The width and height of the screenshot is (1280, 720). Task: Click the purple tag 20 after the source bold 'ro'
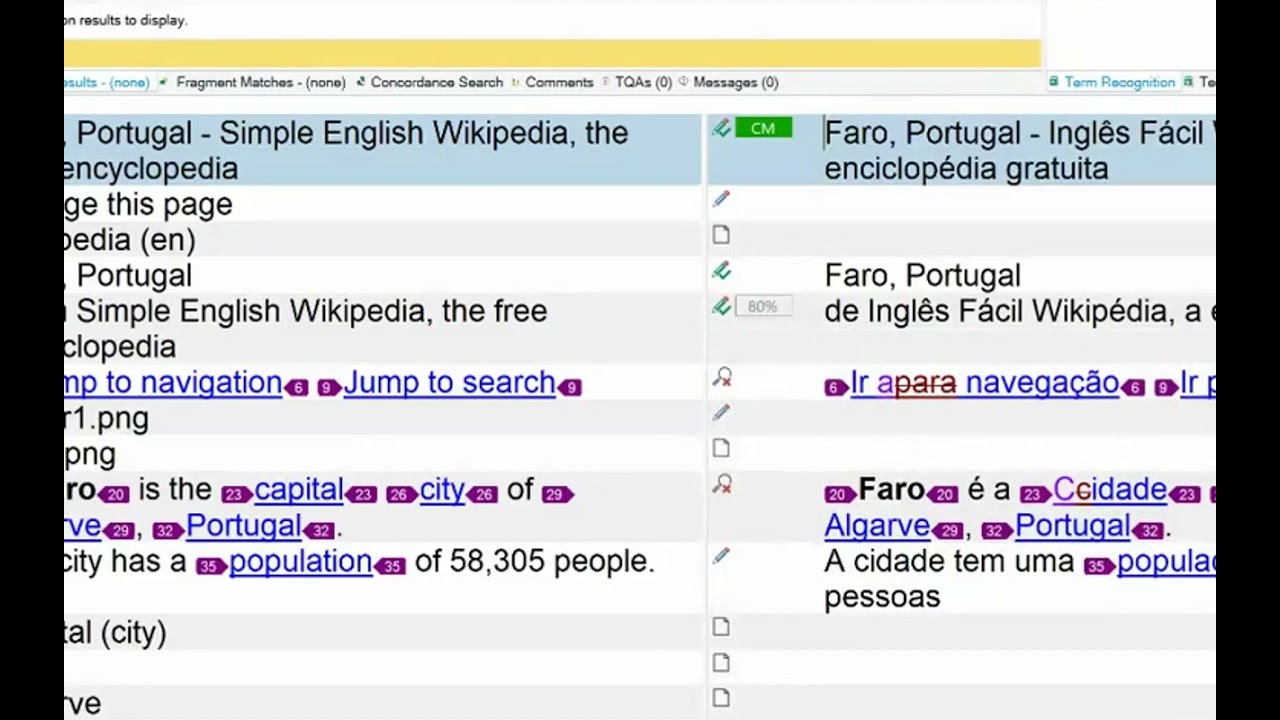pos(115,494)
